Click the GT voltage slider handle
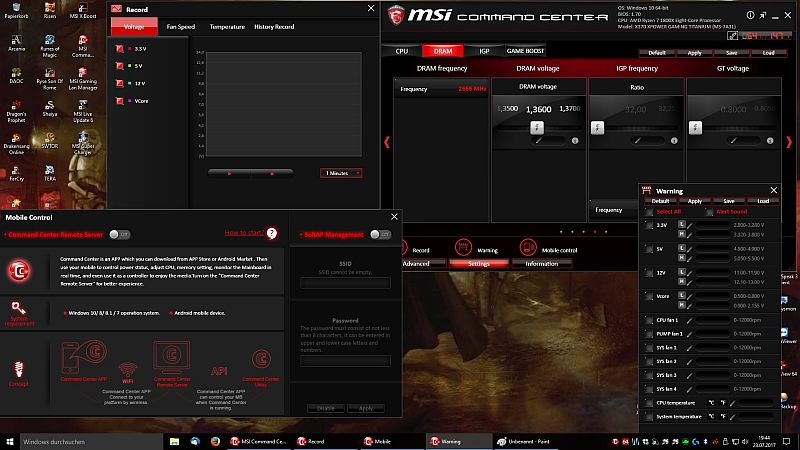The image size is (800, 450). [695, 127]
